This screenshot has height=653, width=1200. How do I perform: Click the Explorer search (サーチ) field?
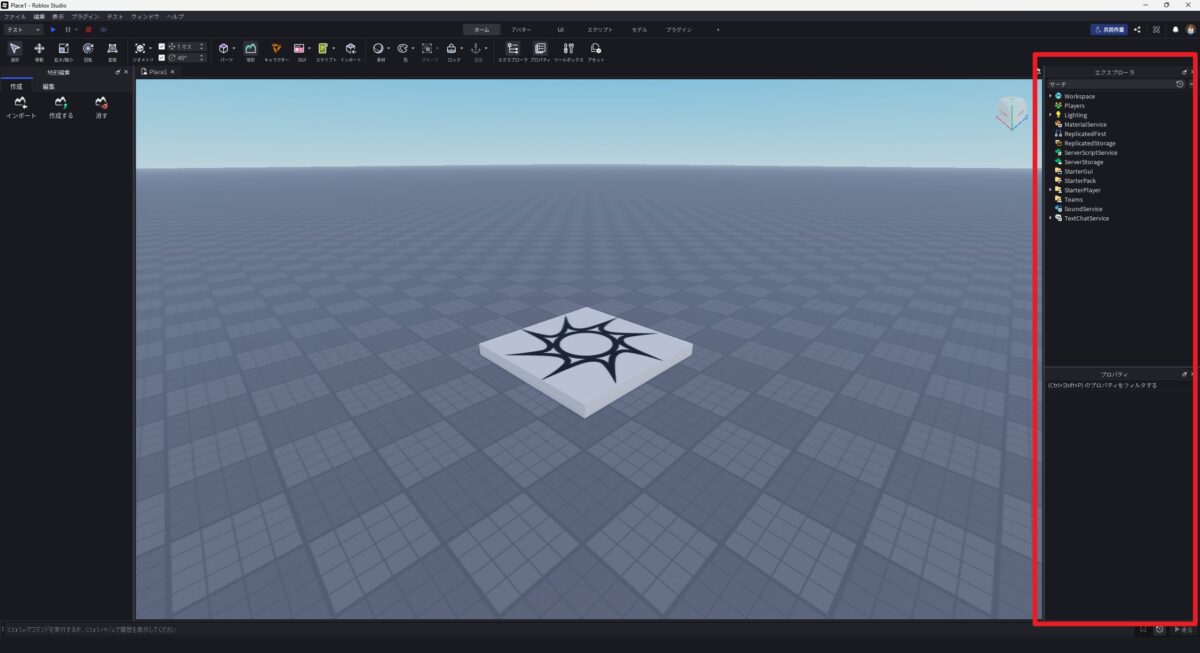coord(1108,84)
